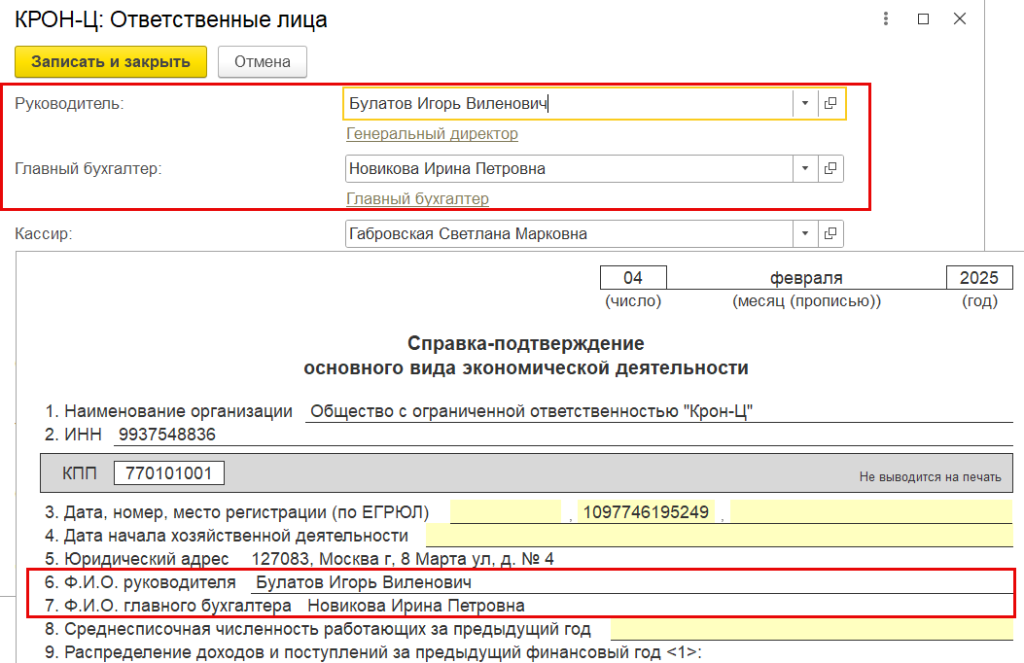
Task: Click the organization name Общество с ограниченной ответственностью
Action: [532, 412]
